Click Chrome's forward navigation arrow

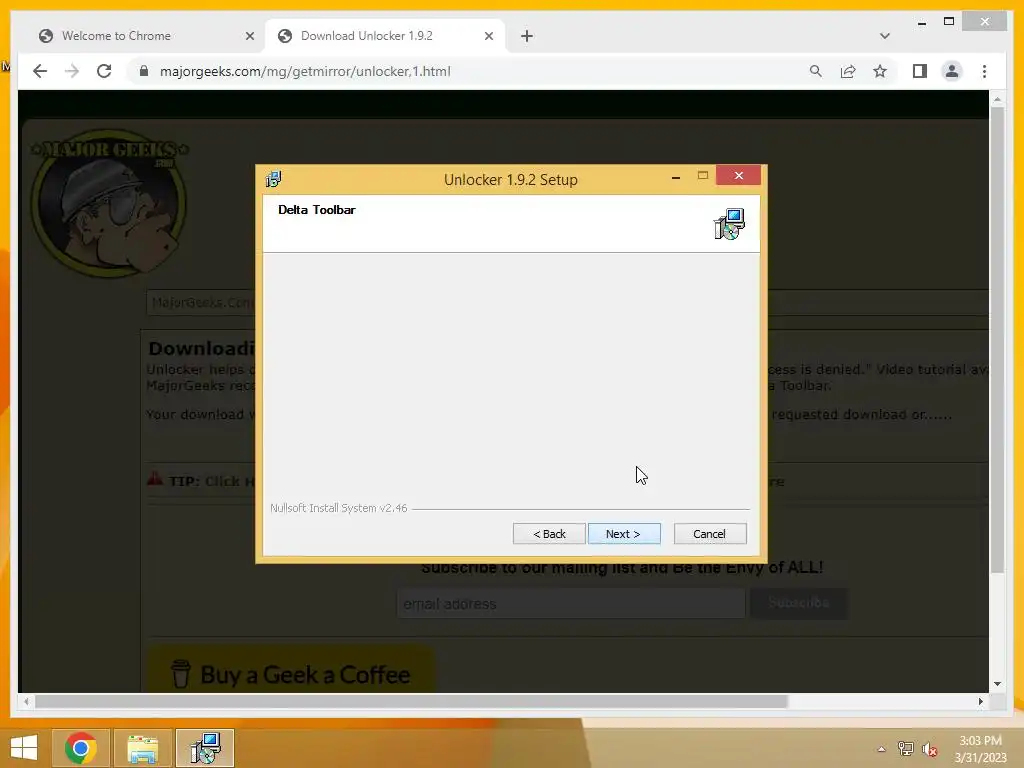(72, 71)
